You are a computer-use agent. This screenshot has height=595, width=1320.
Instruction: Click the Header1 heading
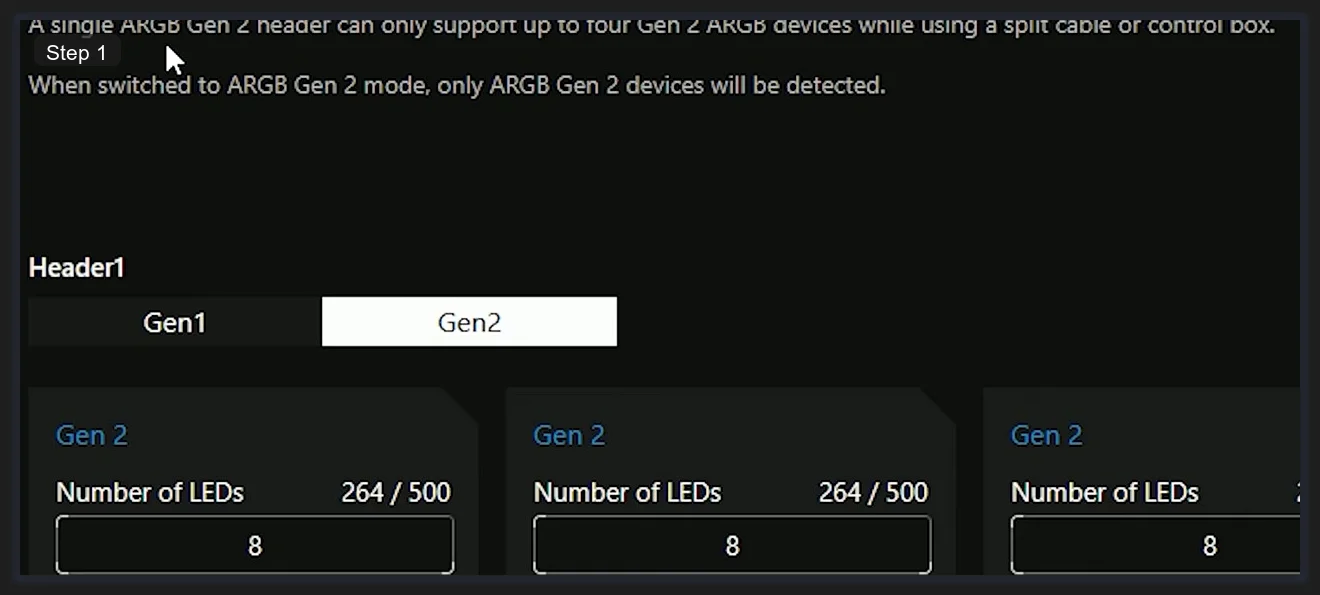76,267
